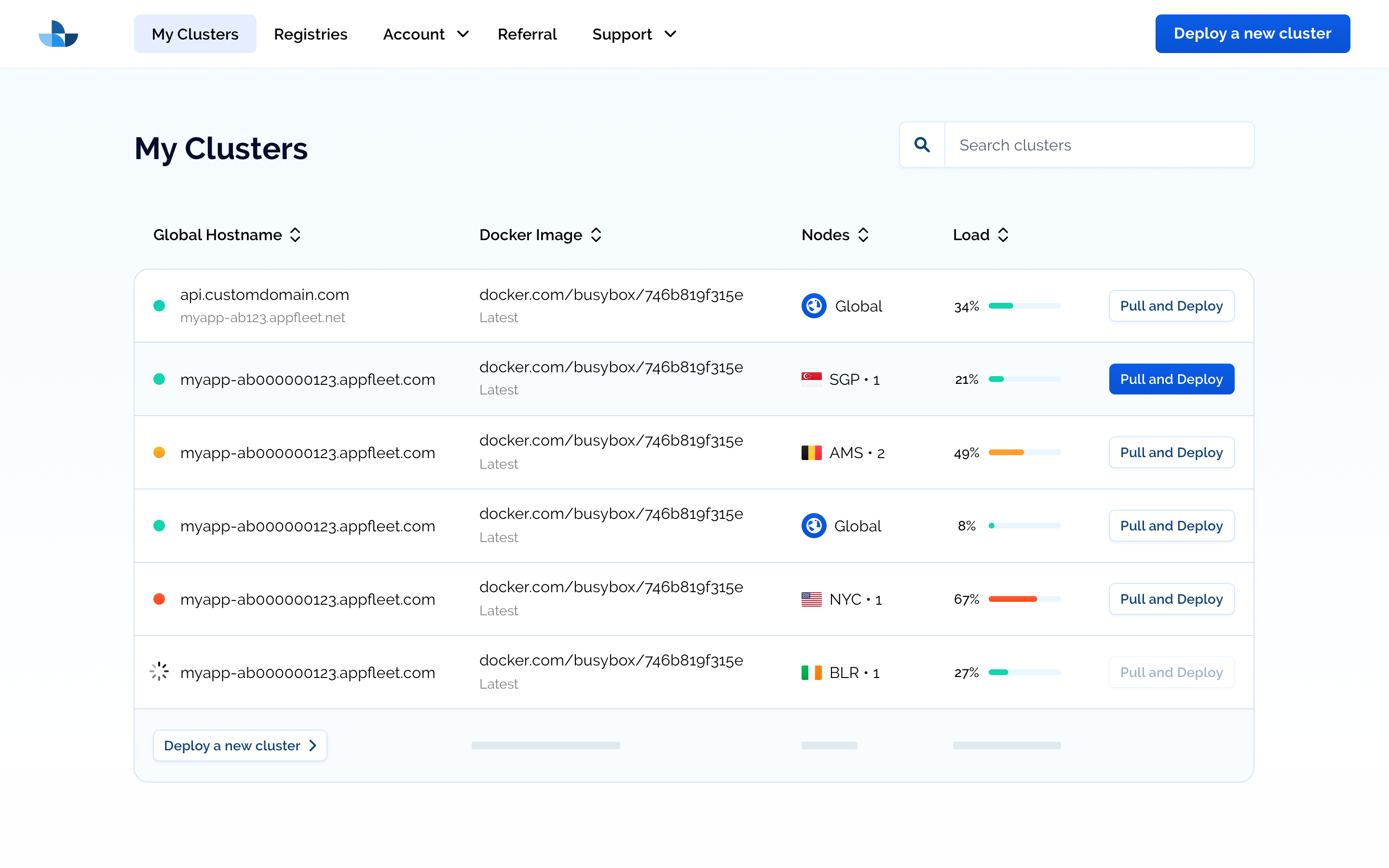
Task: Click the red status dot on the NYC row
Action: 159,599
